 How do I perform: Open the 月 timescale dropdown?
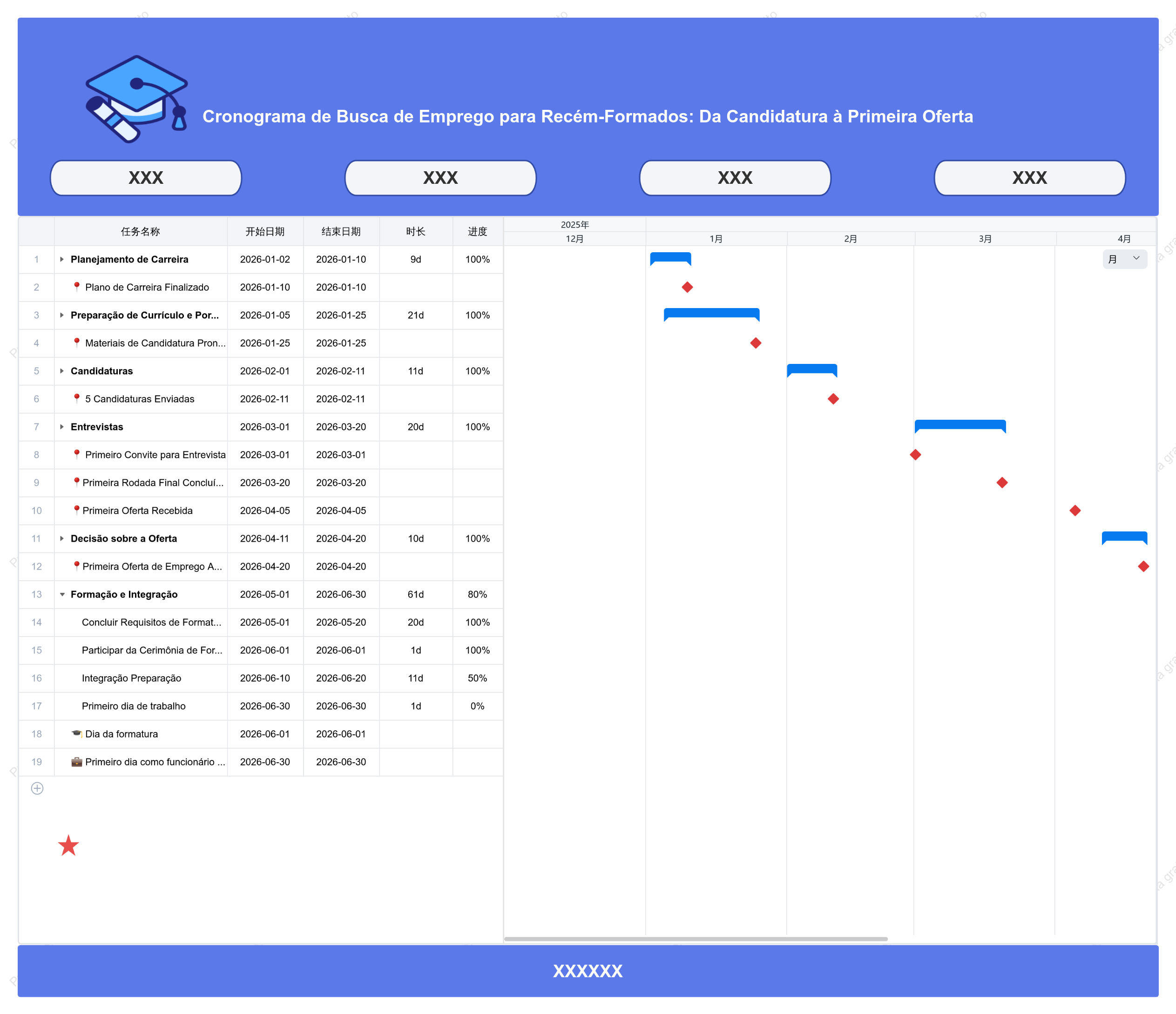point(1125,259)
